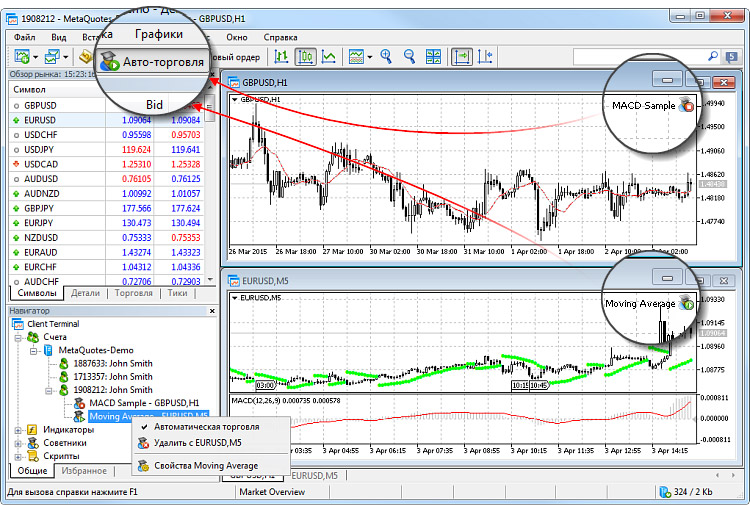Viewport: 750px width, 505px height.
Task: Select the bar chart toolbar icon
Action: pos(282,57)
